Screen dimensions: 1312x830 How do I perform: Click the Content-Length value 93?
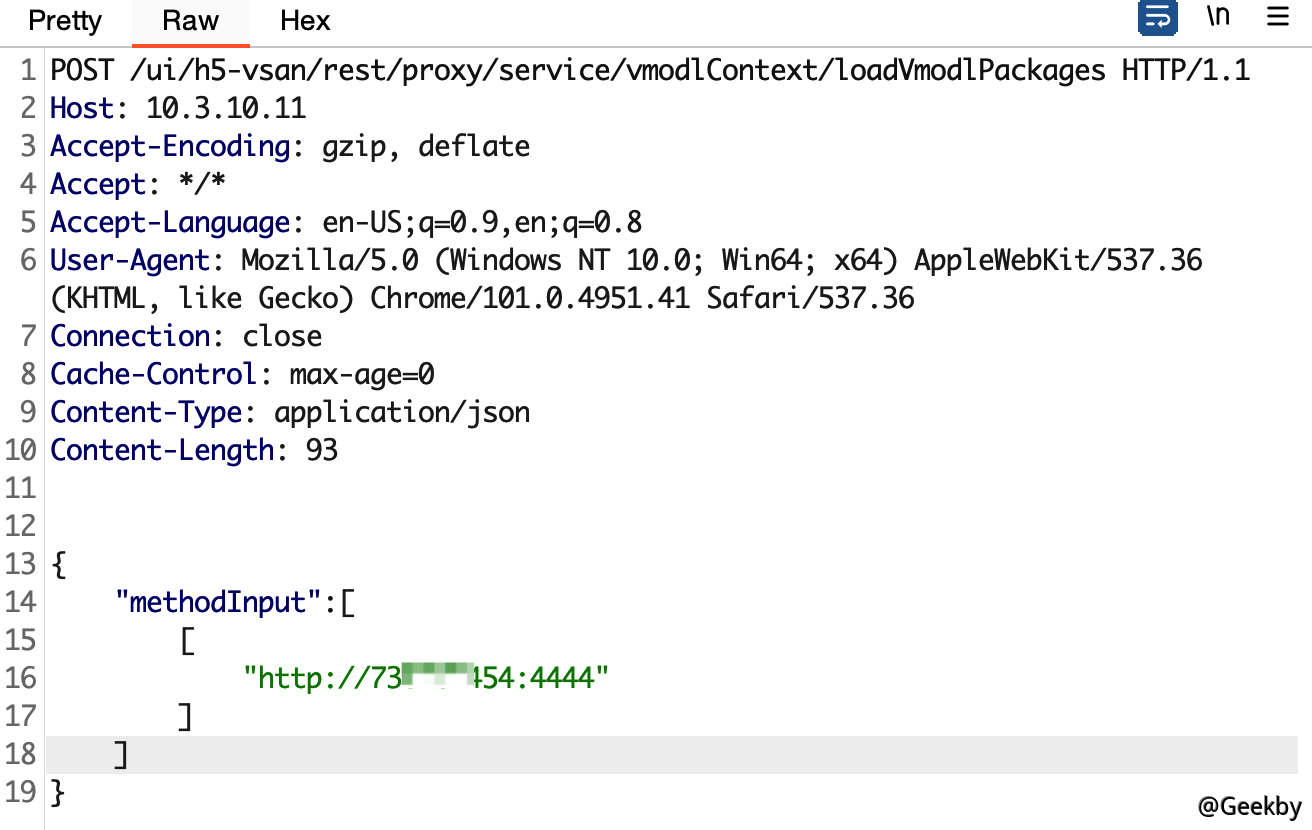click(322, 451)
